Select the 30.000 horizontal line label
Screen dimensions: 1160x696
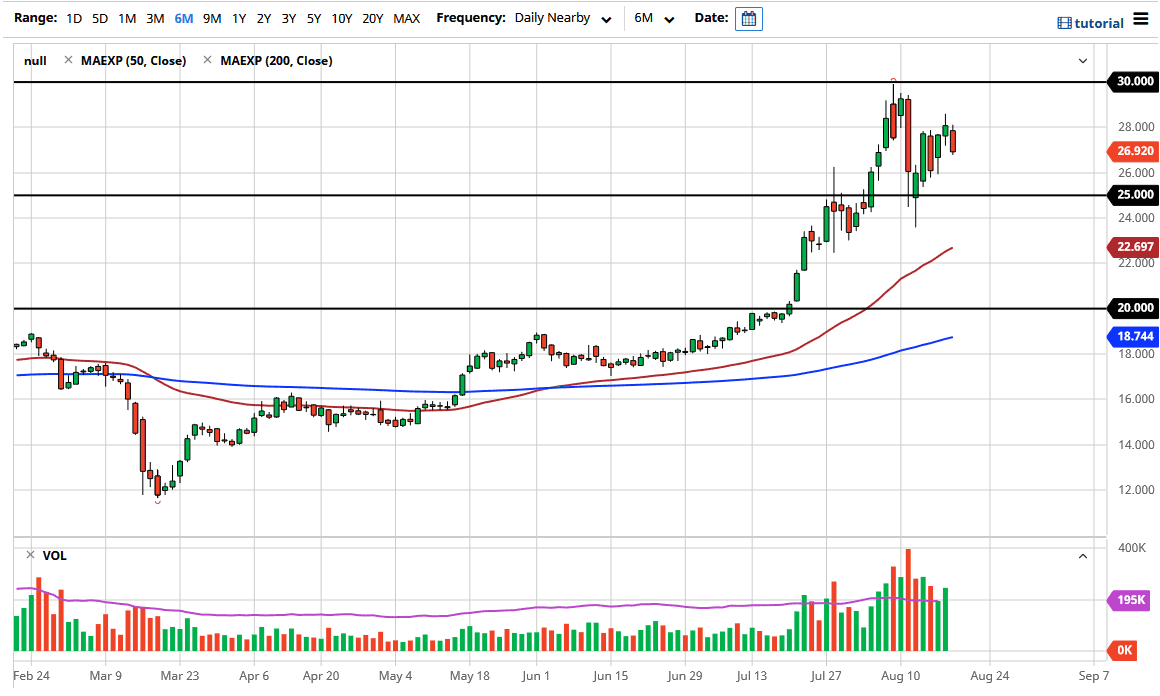point(1131,82)
